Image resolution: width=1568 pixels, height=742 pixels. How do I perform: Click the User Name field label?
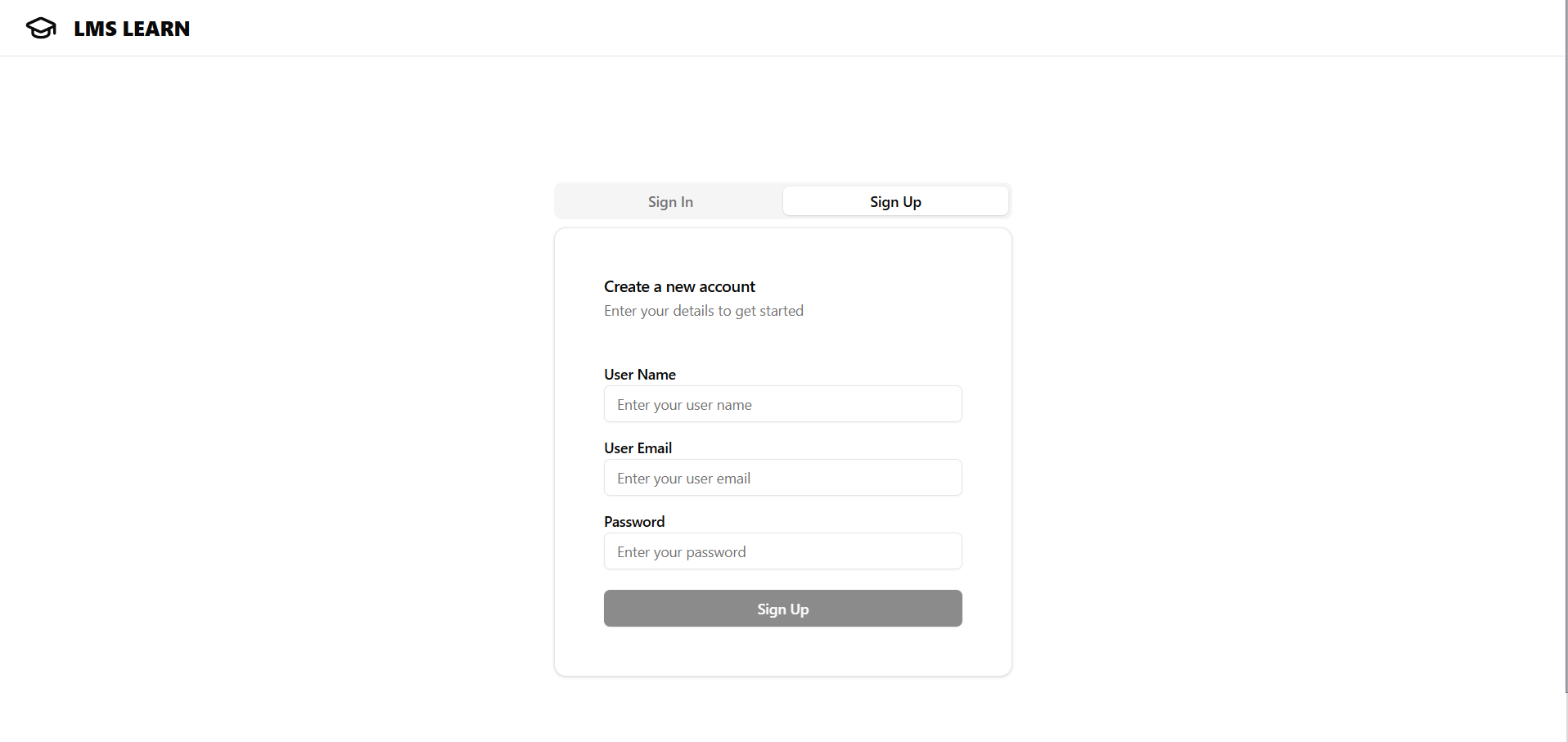click(640, 375)
